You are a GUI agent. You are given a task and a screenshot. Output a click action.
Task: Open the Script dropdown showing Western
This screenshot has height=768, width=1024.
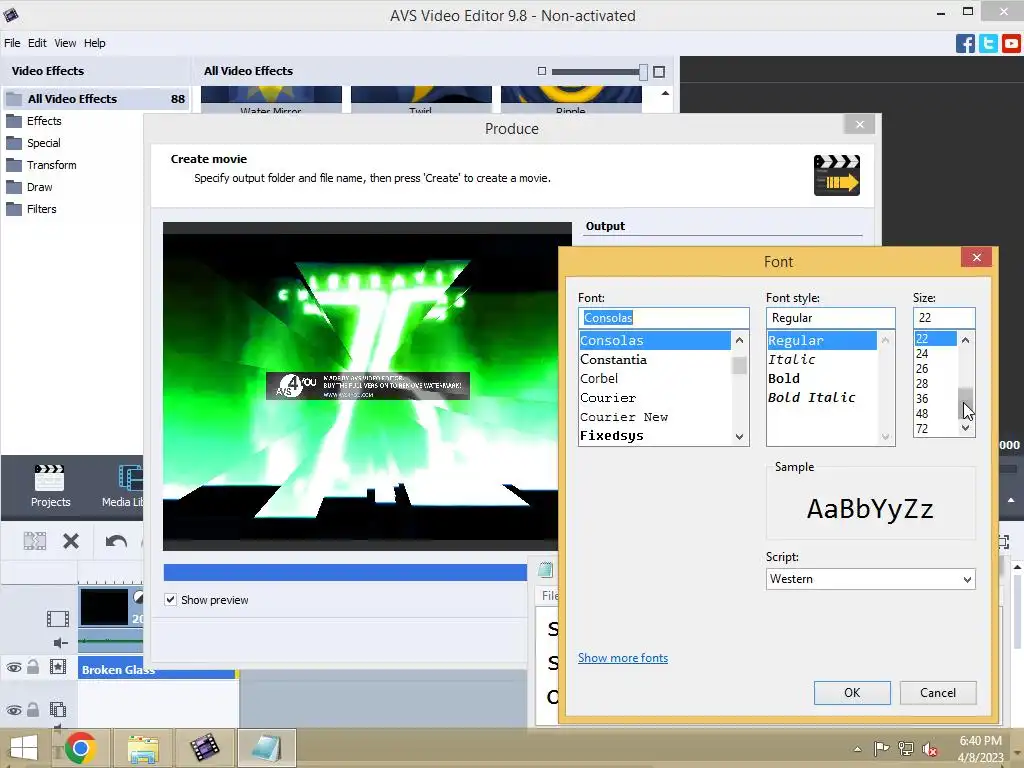(x=871, y=579)
